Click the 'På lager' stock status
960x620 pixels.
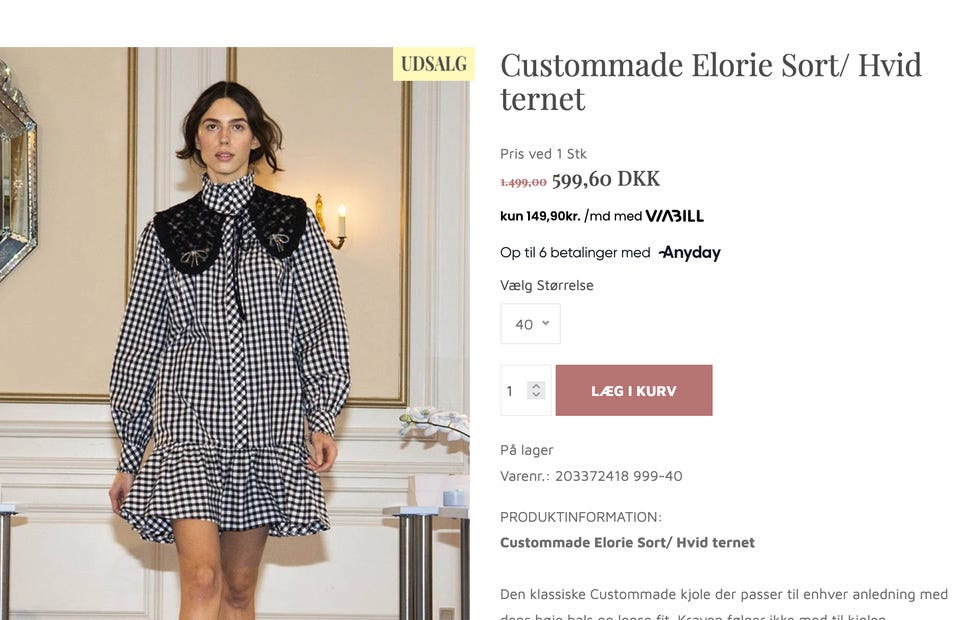[x=527, y=450]
